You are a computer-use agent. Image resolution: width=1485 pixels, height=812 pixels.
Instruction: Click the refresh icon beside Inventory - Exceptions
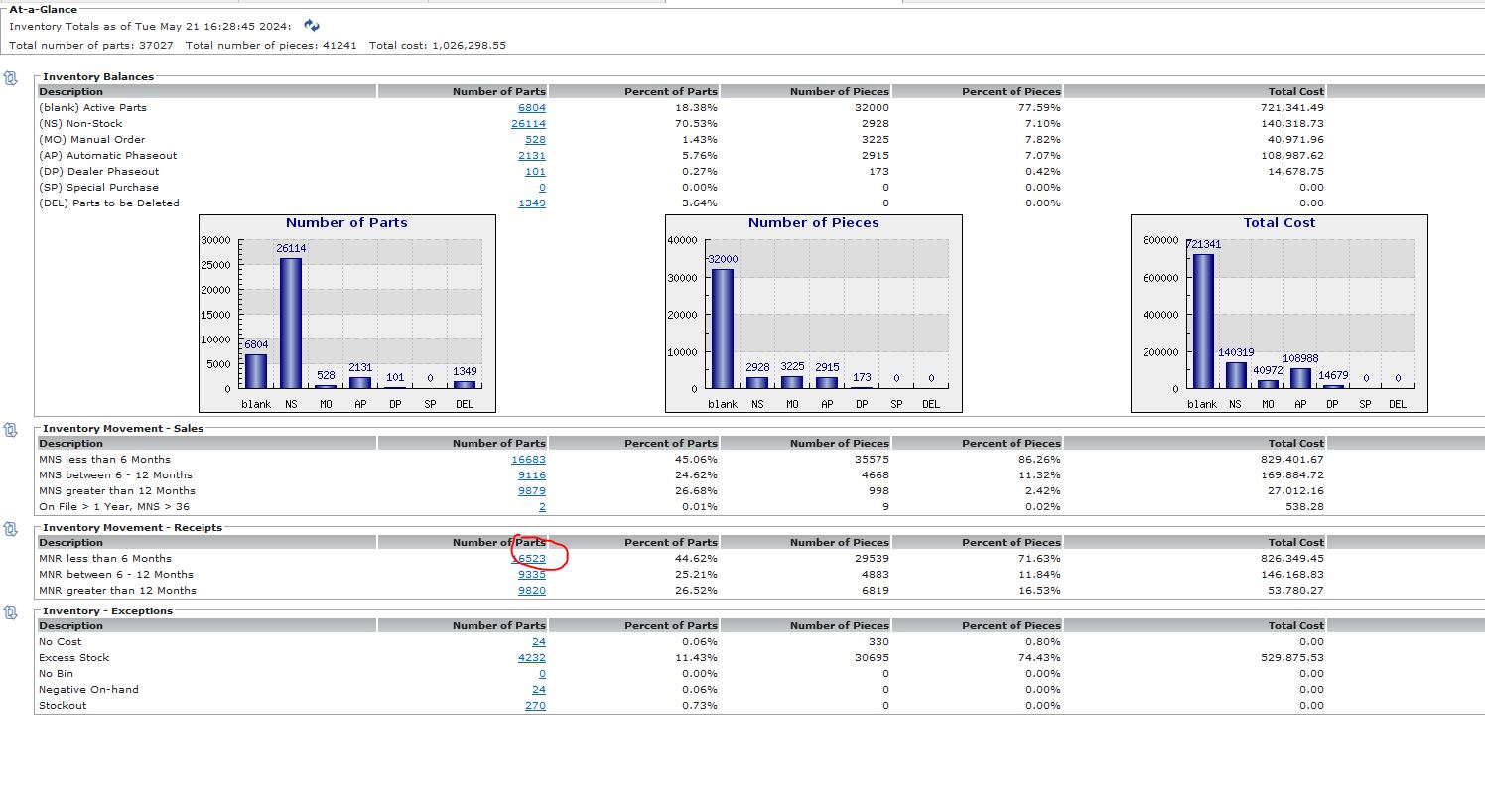[11, 613]
